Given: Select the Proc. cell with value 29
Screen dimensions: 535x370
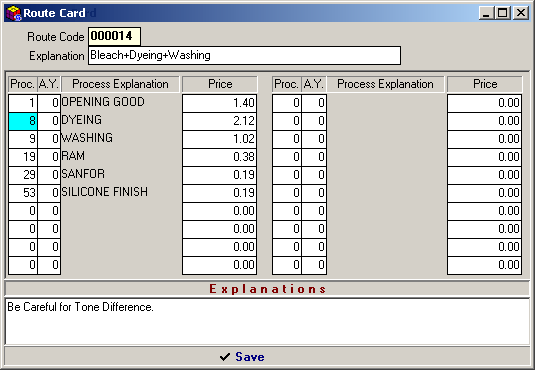Looking at the screenshot, I should (x=23, y=175).
